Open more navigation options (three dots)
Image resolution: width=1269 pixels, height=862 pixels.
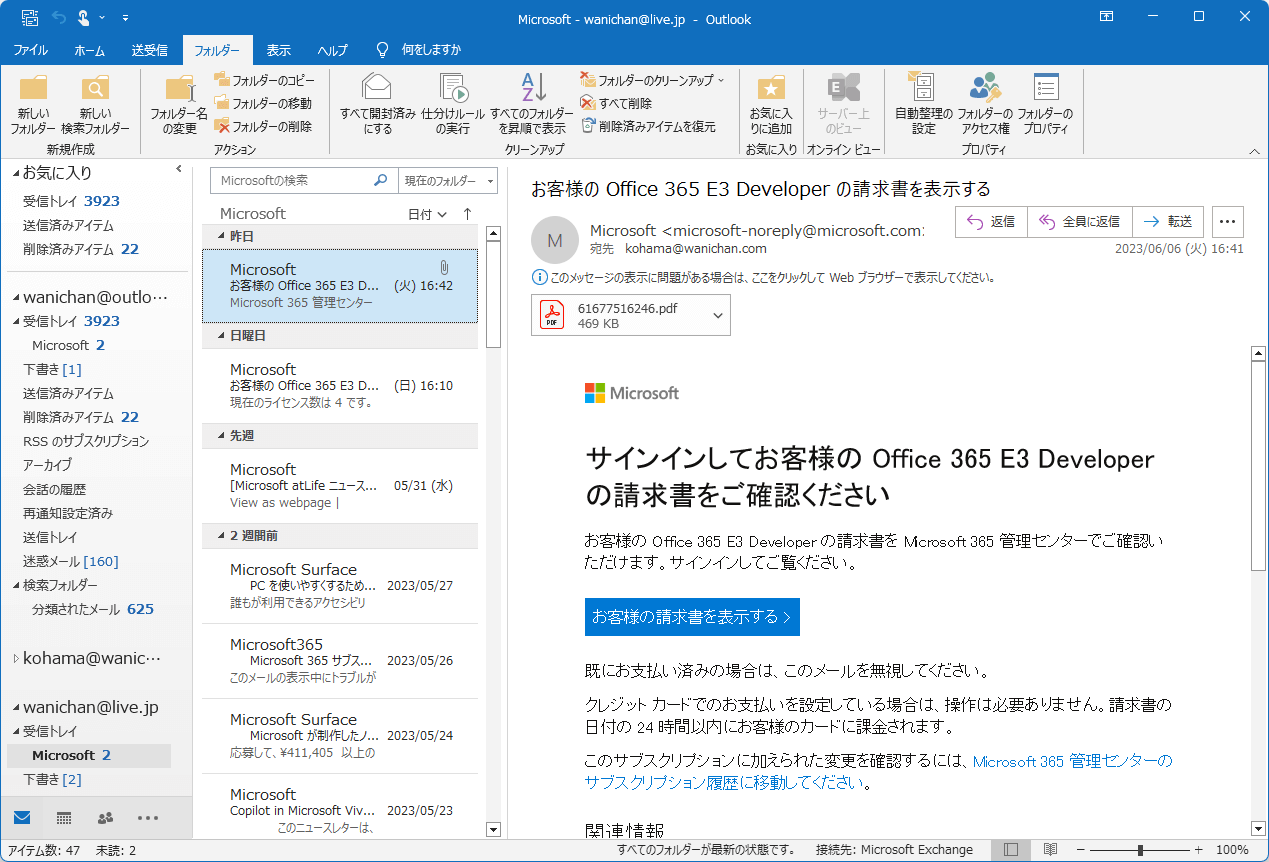[148, 818]
